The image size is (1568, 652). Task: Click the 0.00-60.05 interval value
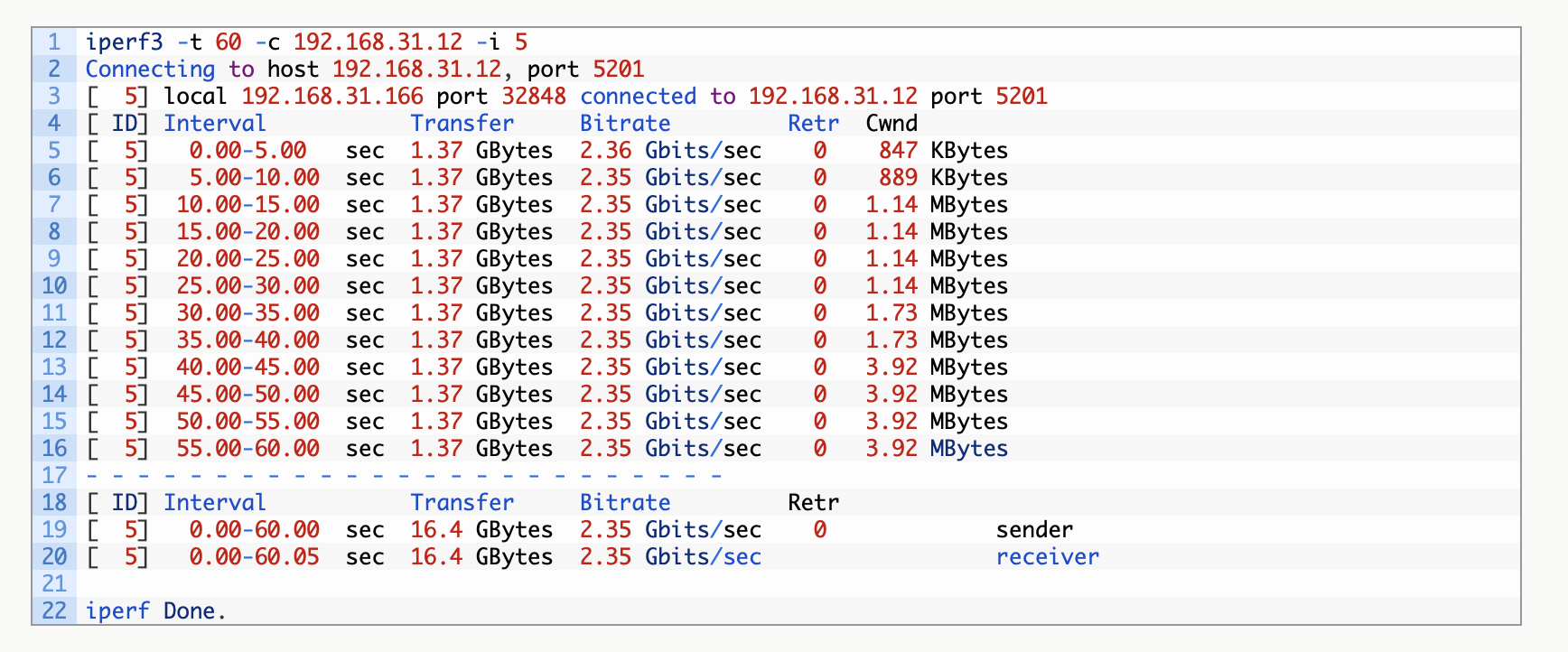254,557
